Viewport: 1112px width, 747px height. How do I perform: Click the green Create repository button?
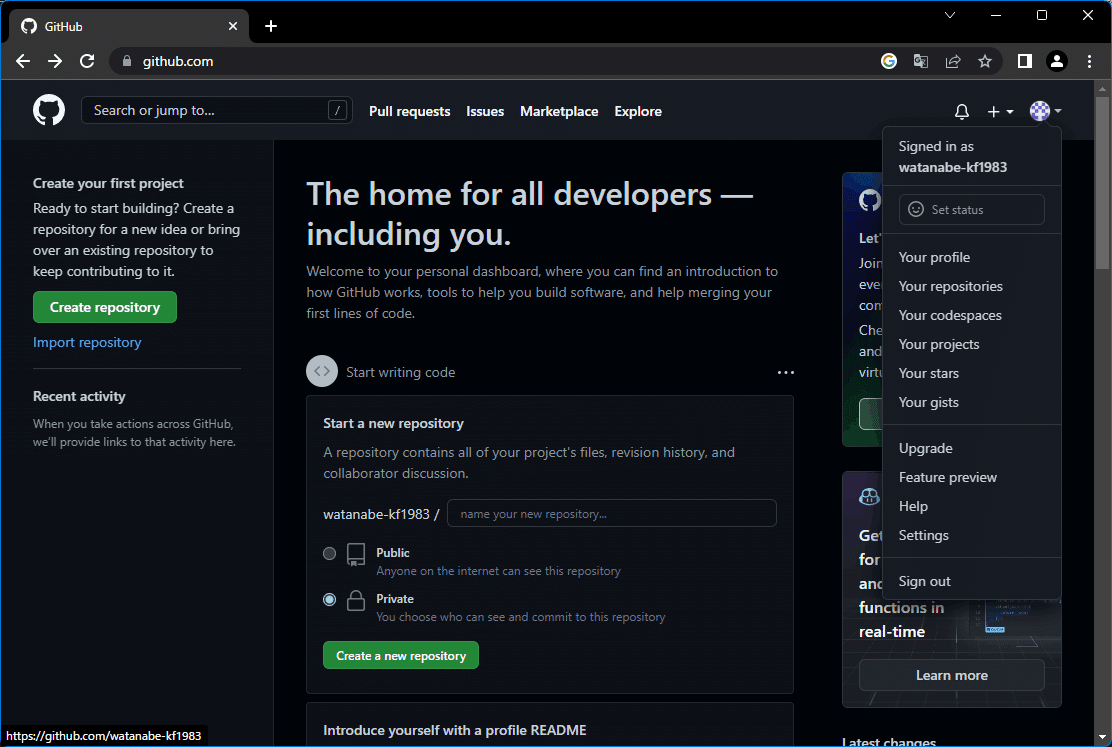(105, 307)
